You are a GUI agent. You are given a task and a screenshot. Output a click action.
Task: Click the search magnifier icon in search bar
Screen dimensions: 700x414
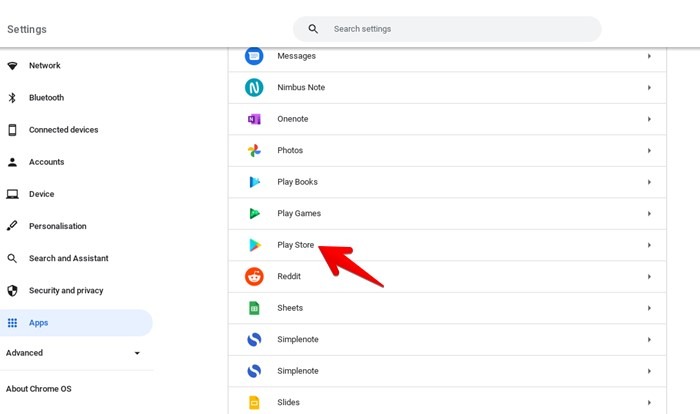point(313,29)
